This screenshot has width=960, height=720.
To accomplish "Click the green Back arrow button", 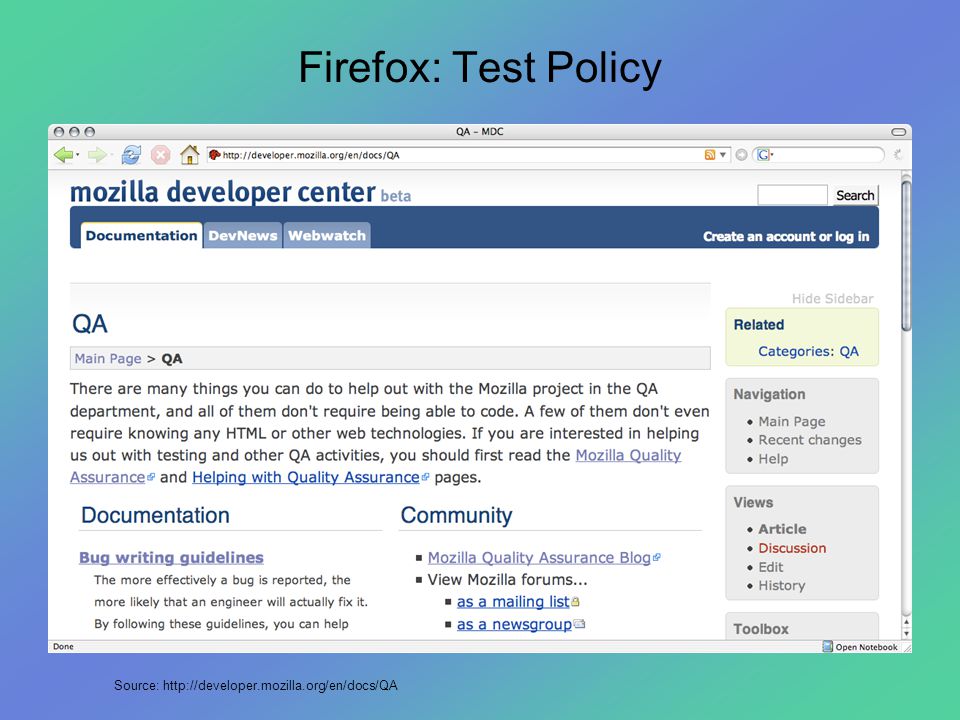I will pyautogui.click(x=64, y=155).
